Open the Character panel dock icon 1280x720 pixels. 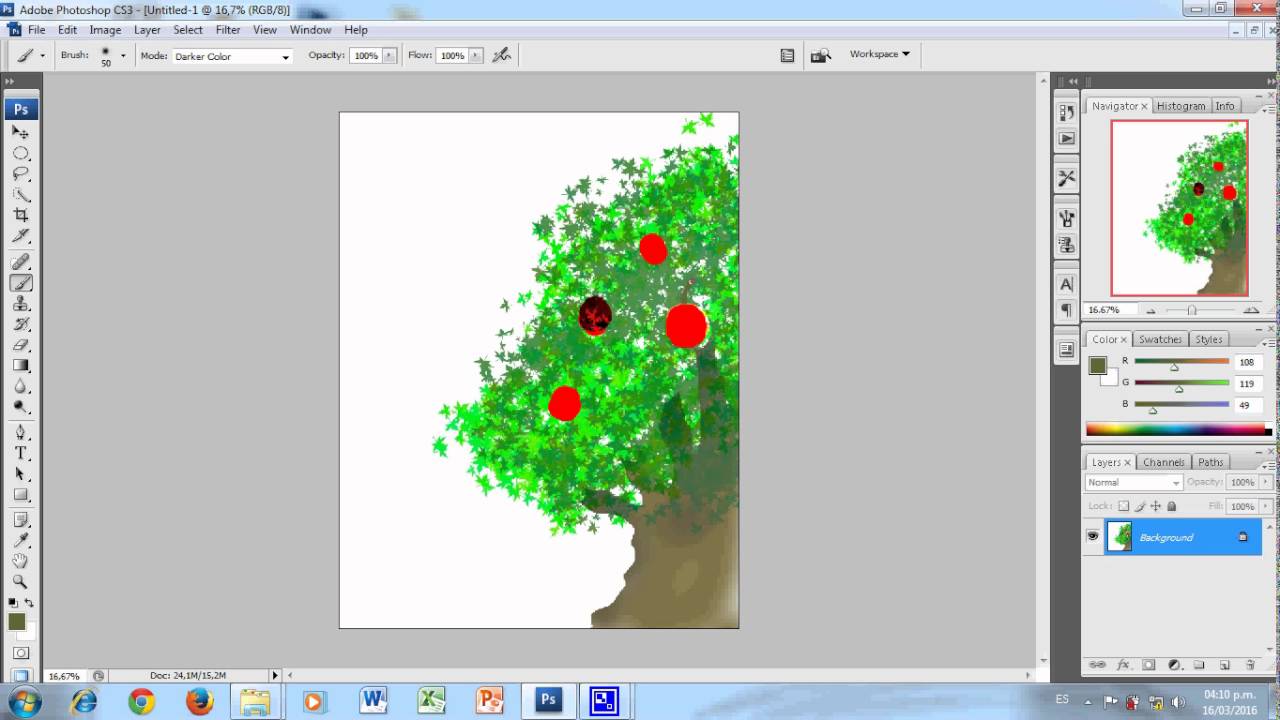[x=1067, y=285]
